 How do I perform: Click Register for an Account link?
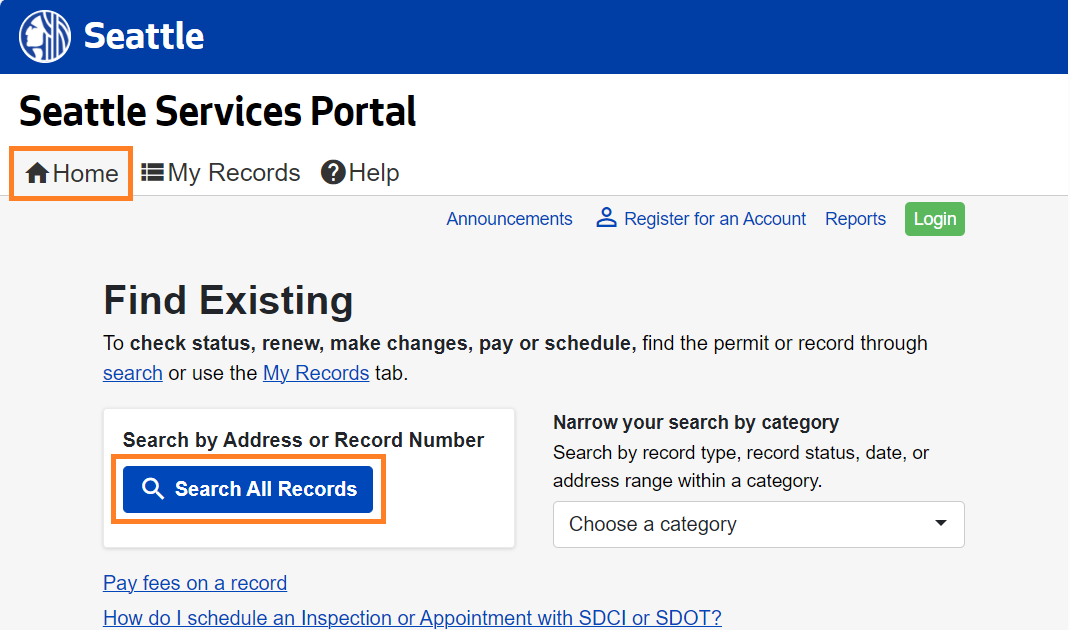(714, 219)
